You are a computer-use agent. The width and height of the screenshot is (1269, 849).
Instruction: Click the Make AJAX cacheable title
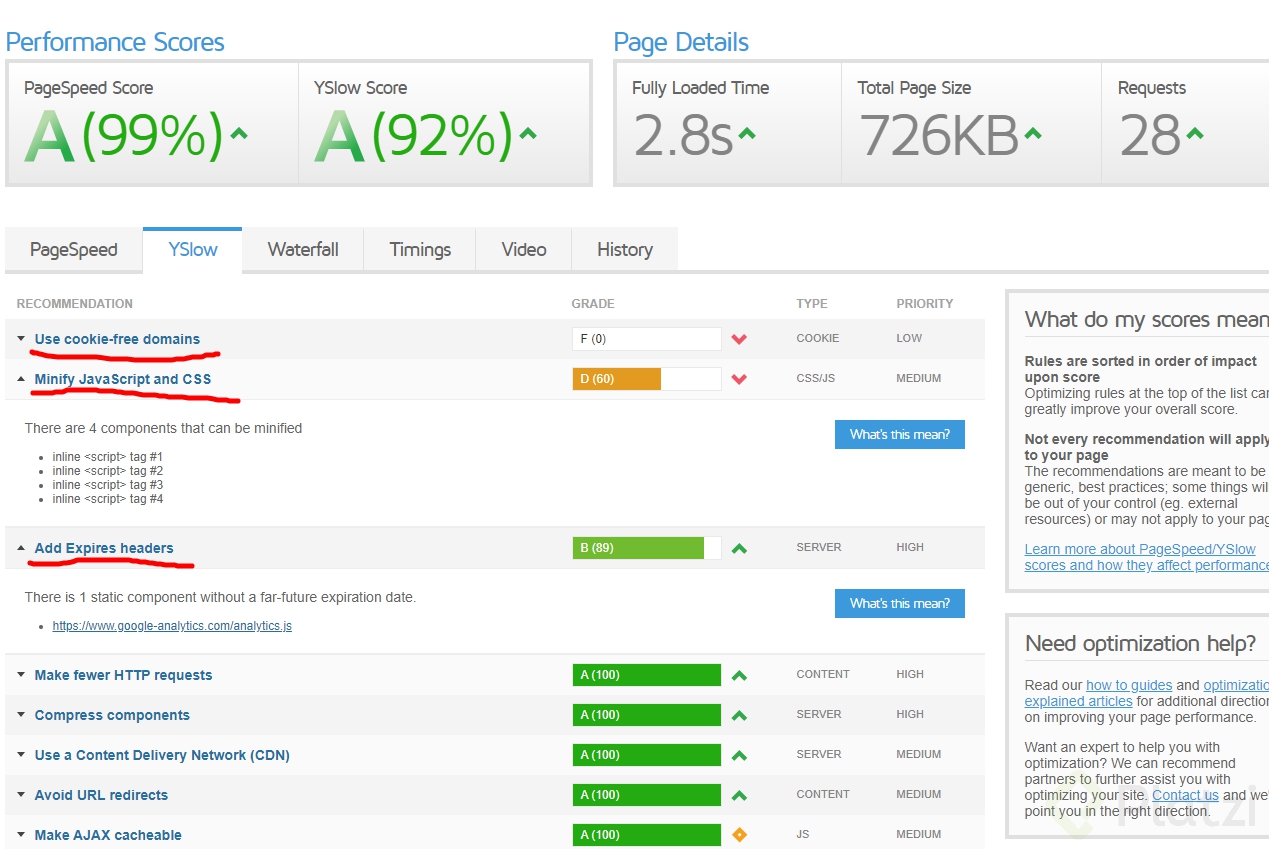pos(108,835)
